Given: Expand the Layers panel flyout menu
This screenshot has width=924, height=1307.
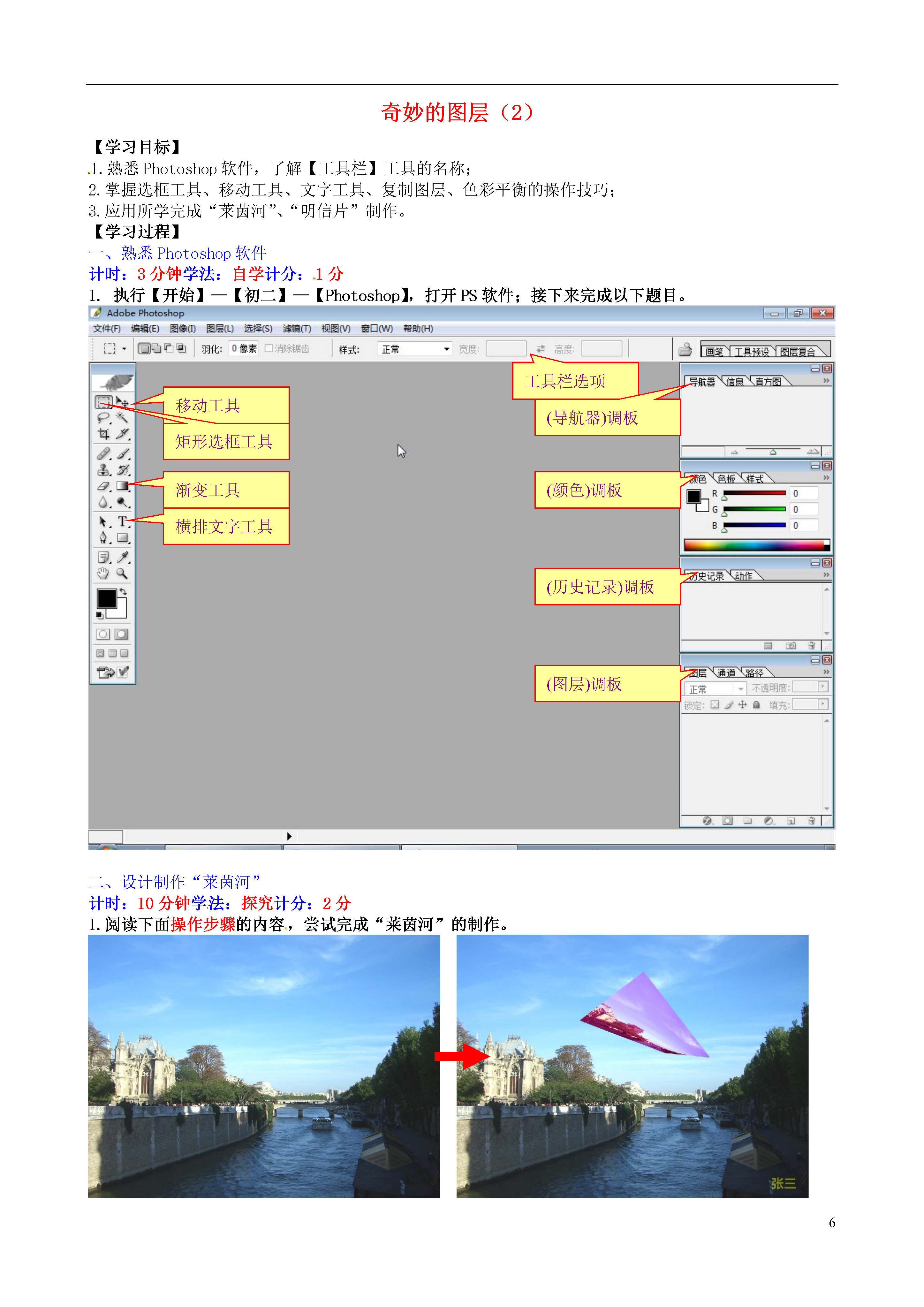Looking at the screenshot, I should point(826,672).
